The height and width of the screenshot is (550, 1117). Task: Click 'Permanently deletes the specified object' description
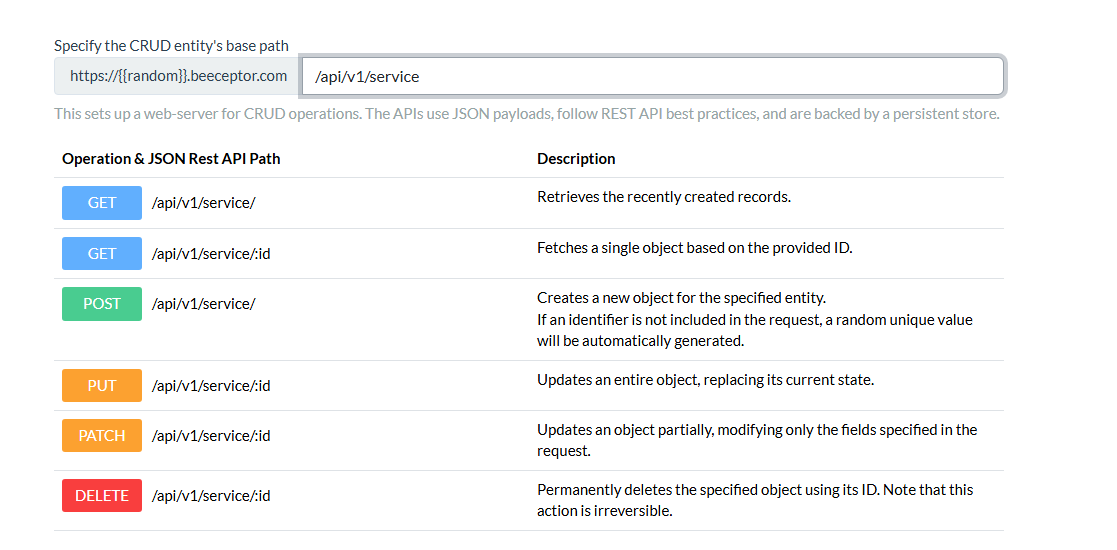(755, 500)
